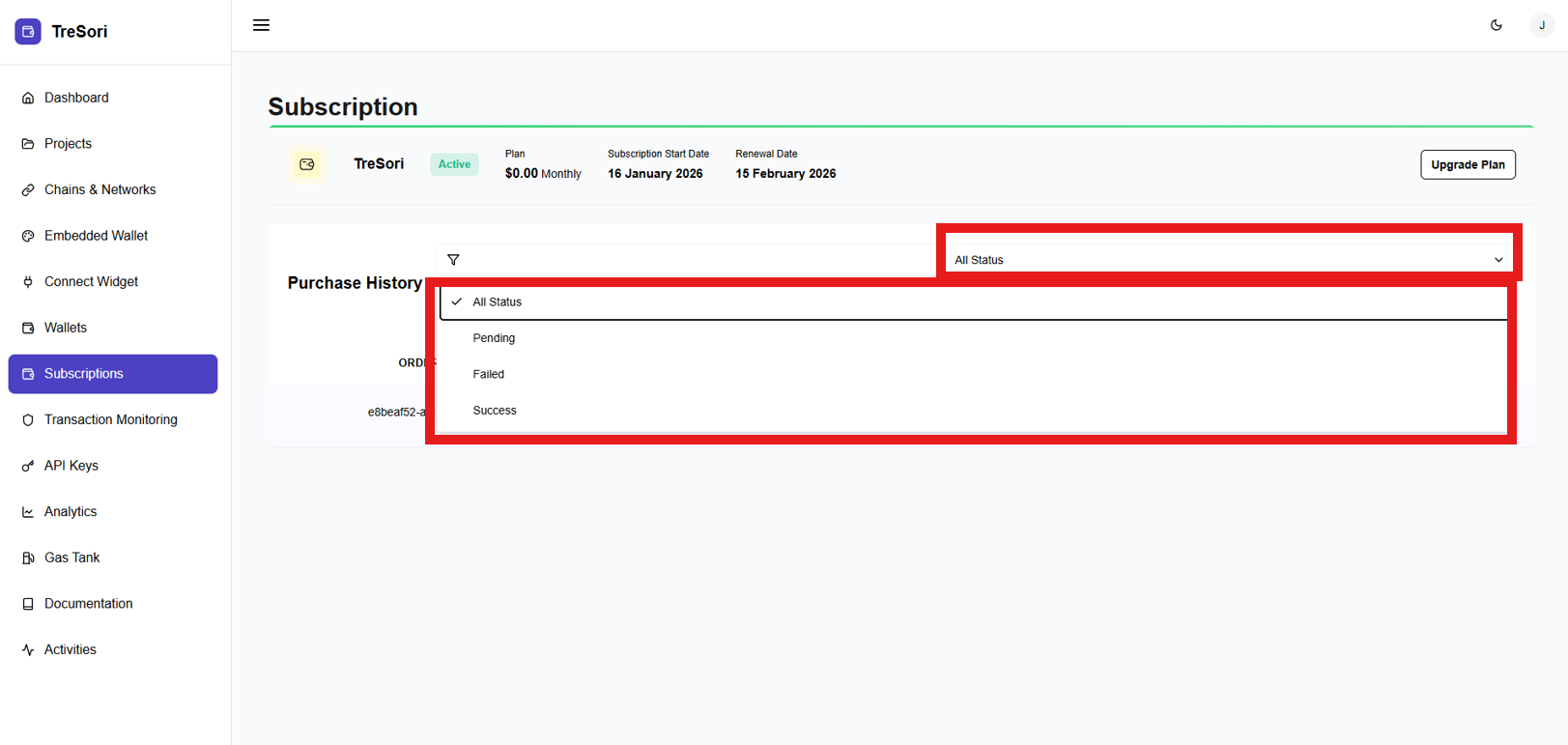The image size is (1568, 745).
Task: Click the TreSori logo icon
Action: coord(28,32)
